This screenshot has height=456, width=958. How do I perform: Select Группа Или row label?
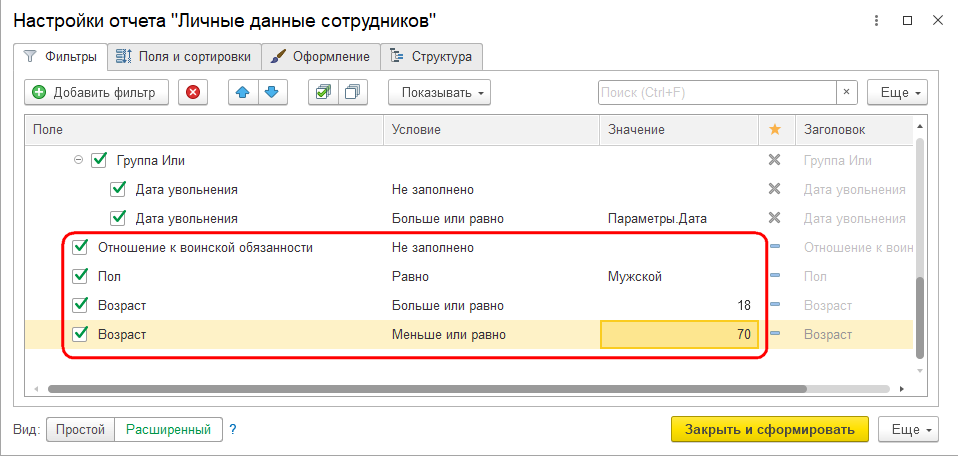(x=150, y=161)
